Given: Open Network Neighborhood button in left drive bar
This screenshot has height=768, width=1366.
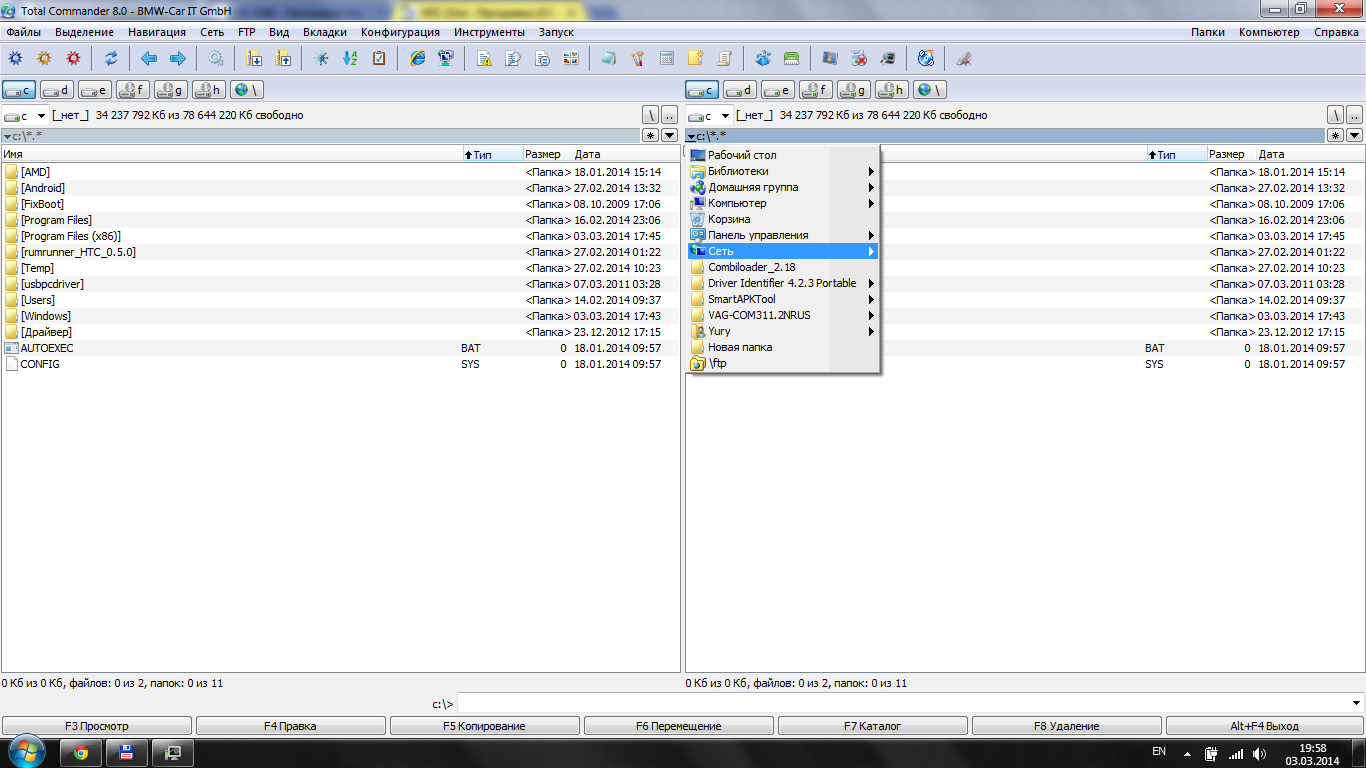Looking at the screenshot, I should [247, 90].
